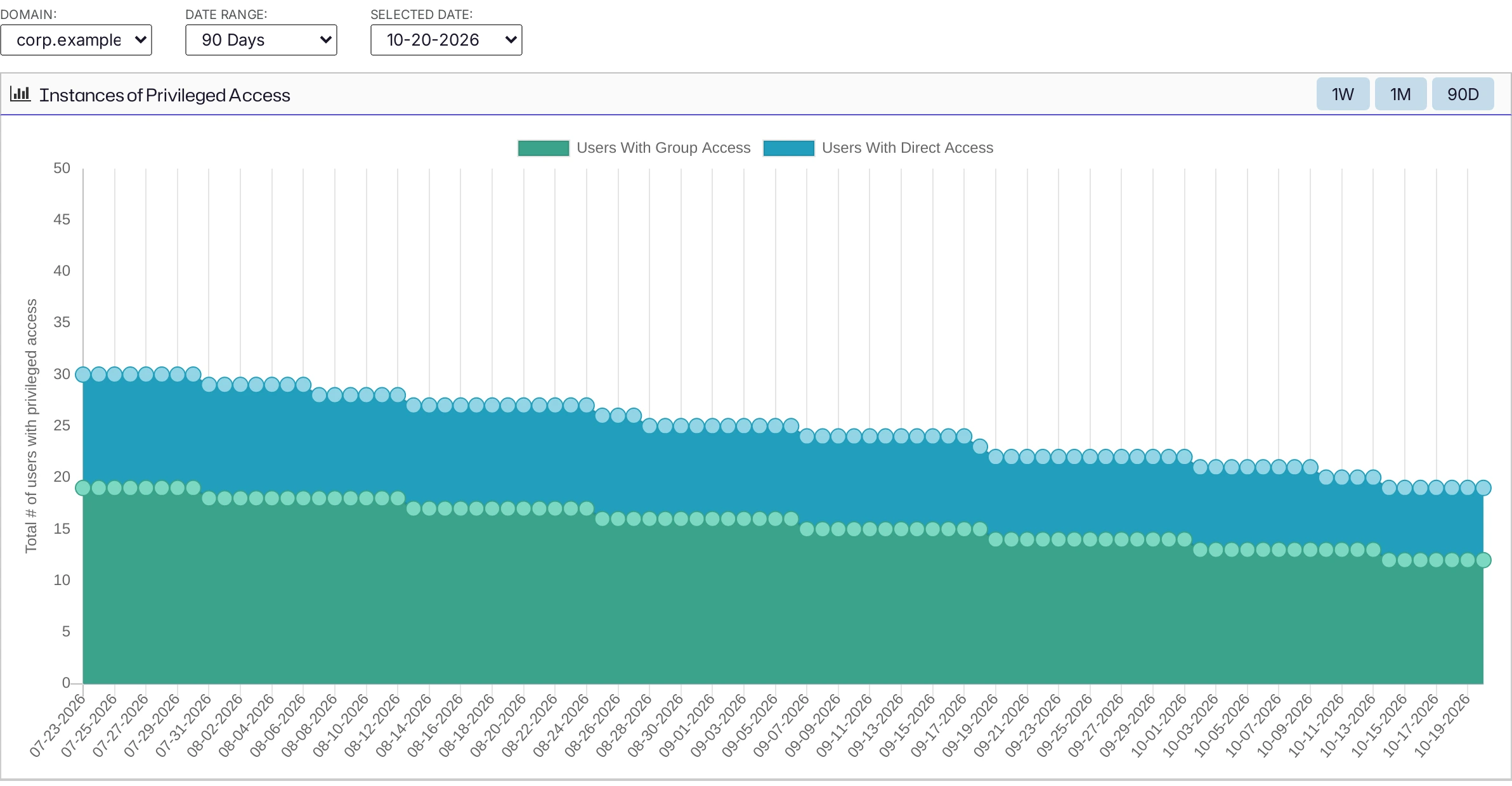The height and width of the screenshot is (786, 1512).
Task: Open the SELECTED DATE dropdown showing 10-20-2026
Action: click(x=446, y=40)
